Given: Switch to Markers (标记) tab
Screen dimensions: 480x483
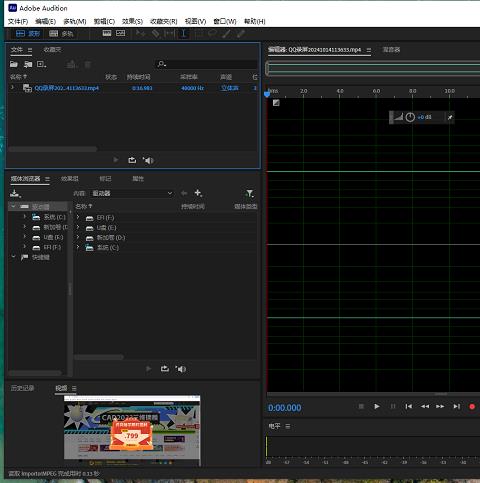Looking at the screenshot, I should coord(105,179).
